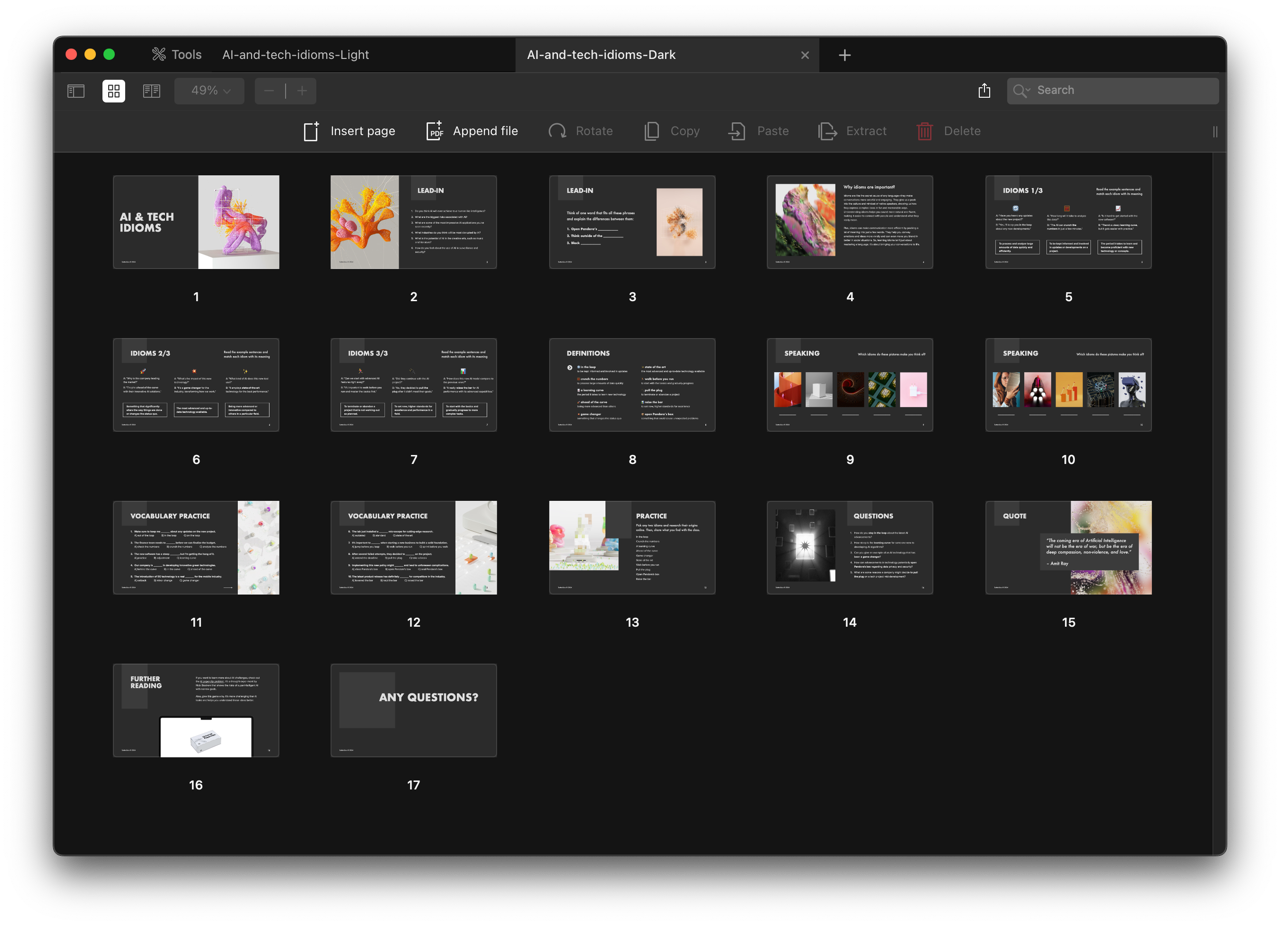Viewport: 1280px width, 926px height.
Task: Open the 49% zoom level dropdown
Action: pyautogui.click(x=210, y=91)
